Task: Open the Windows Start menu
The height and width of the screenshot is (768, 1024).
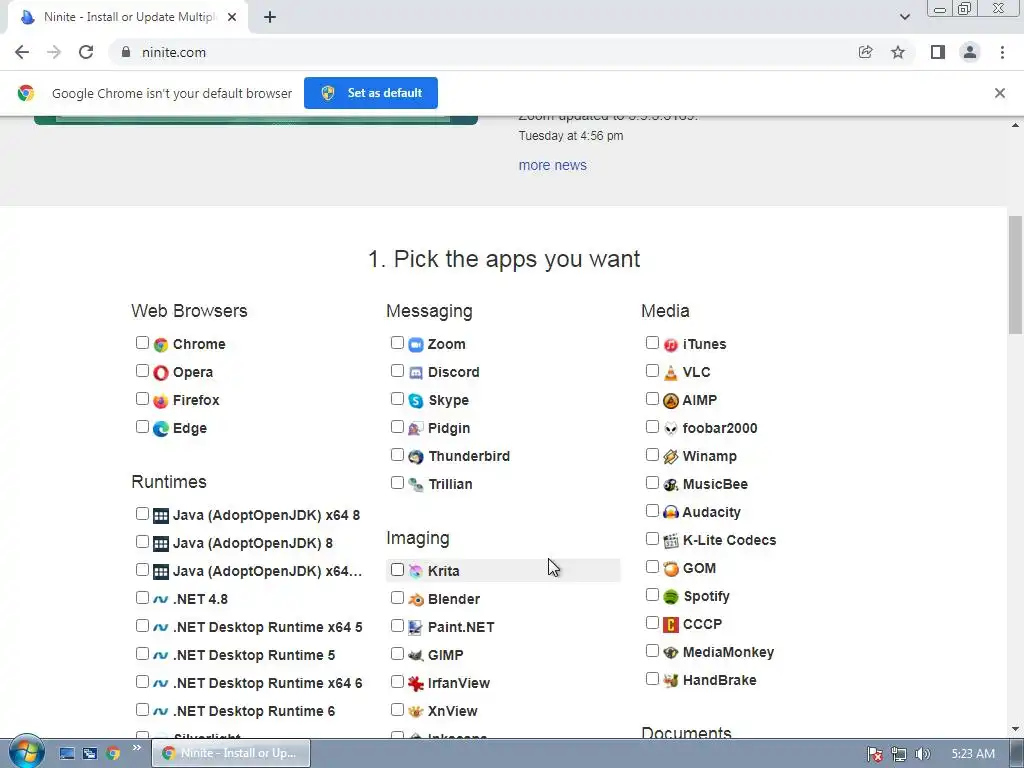Action: [x=26, y=753]
